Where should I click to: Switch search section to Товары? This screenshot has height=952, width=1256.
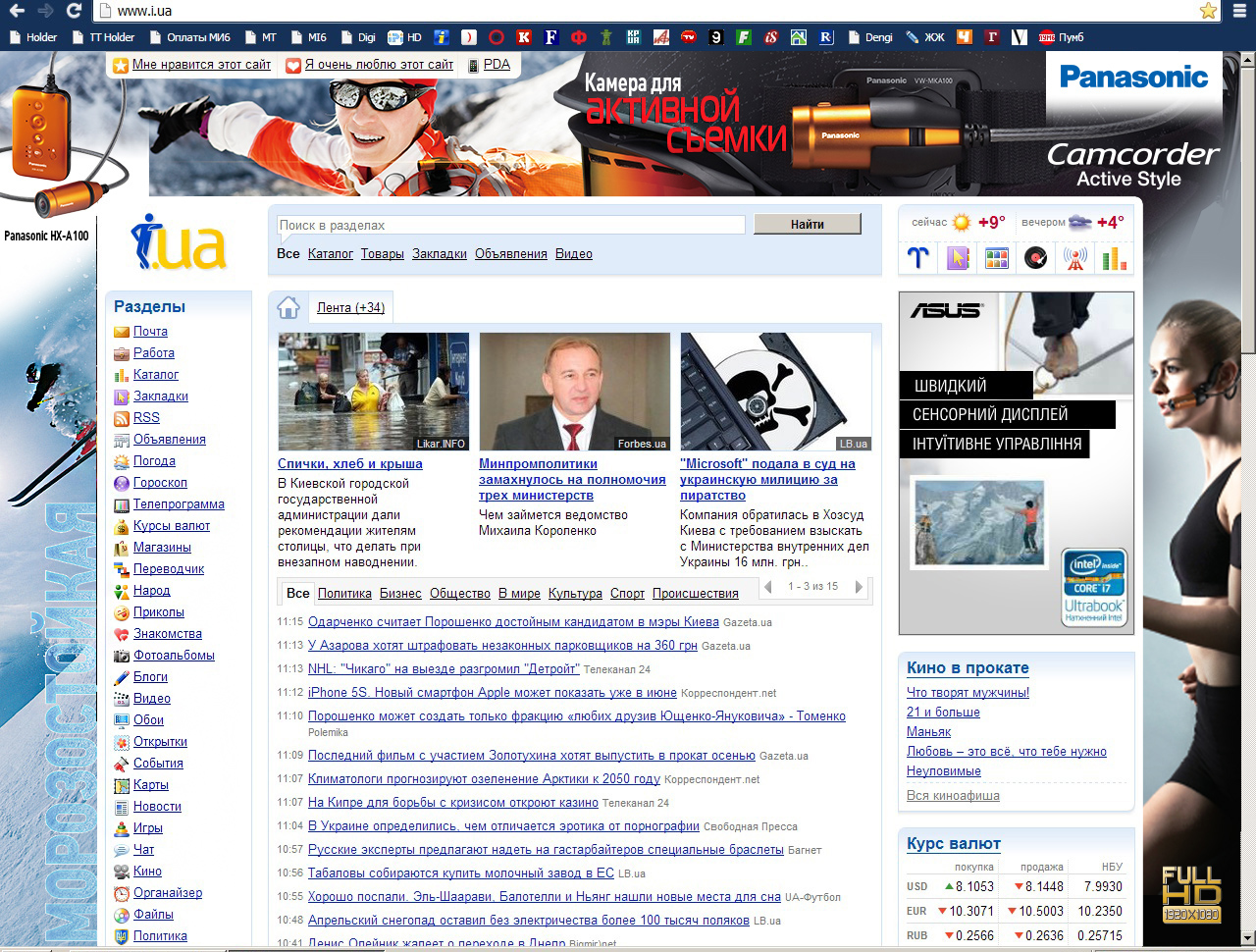pos(383,254)
